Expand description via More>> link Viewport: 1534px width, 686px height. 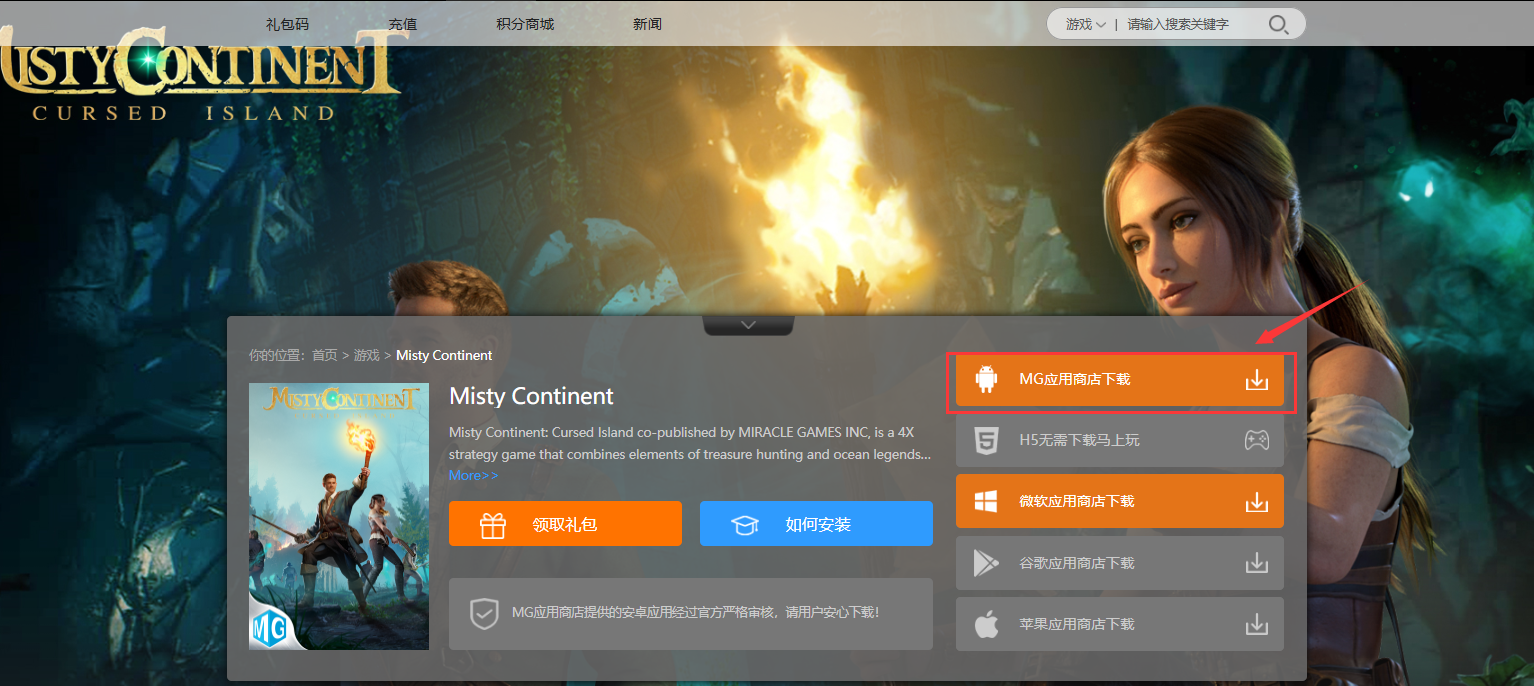pyautogui.click(x=473, y=475)
